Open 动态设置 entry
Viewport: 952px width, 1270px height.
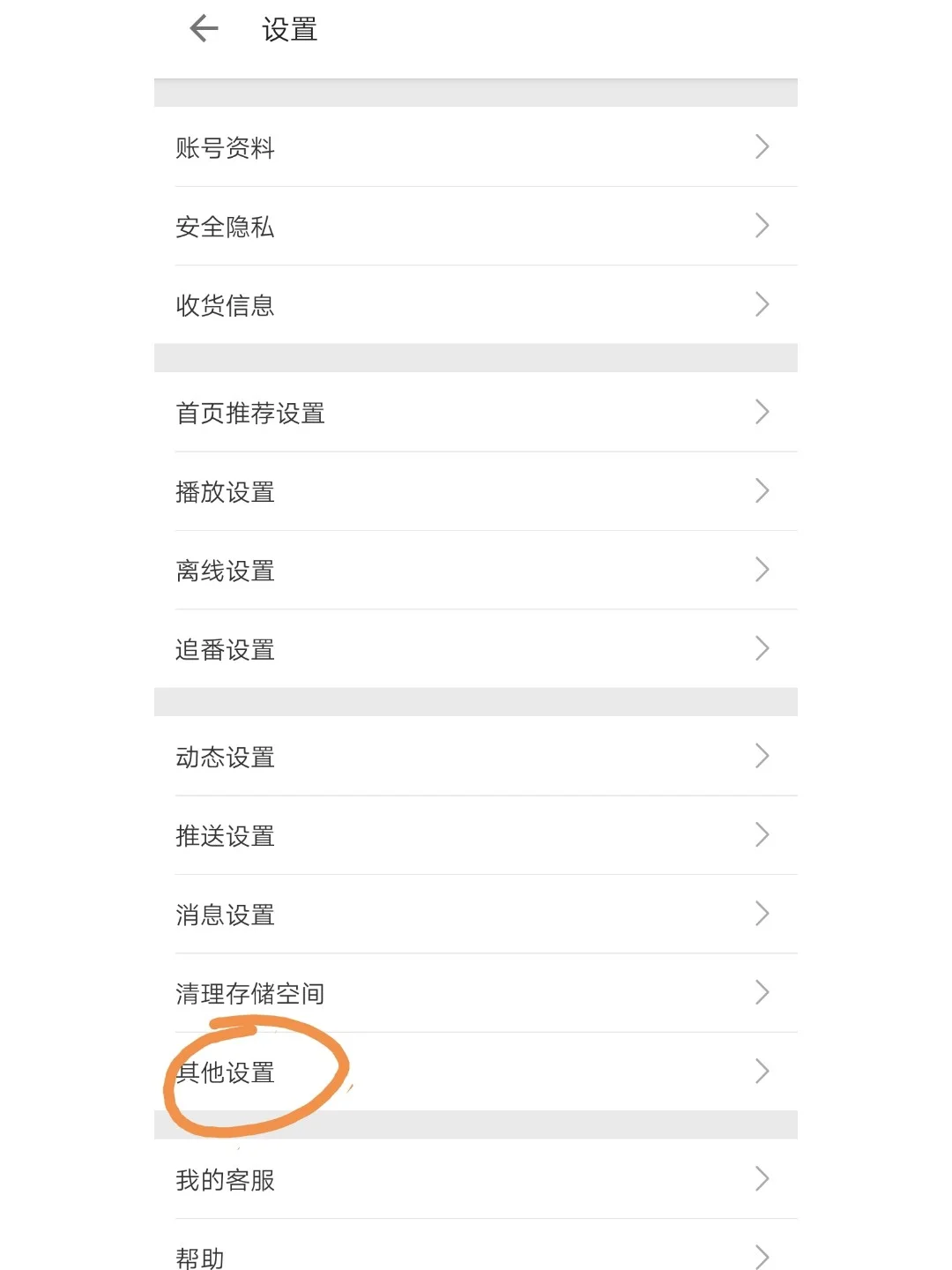coord(476,756)
